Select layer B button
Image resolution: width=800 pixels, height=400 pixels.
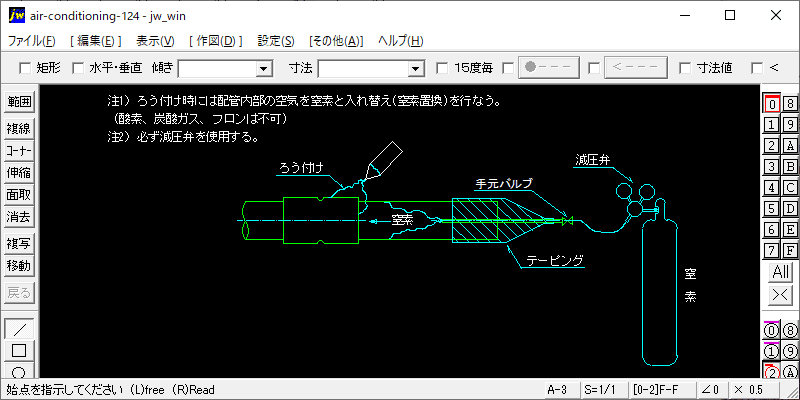coord(790,166)
